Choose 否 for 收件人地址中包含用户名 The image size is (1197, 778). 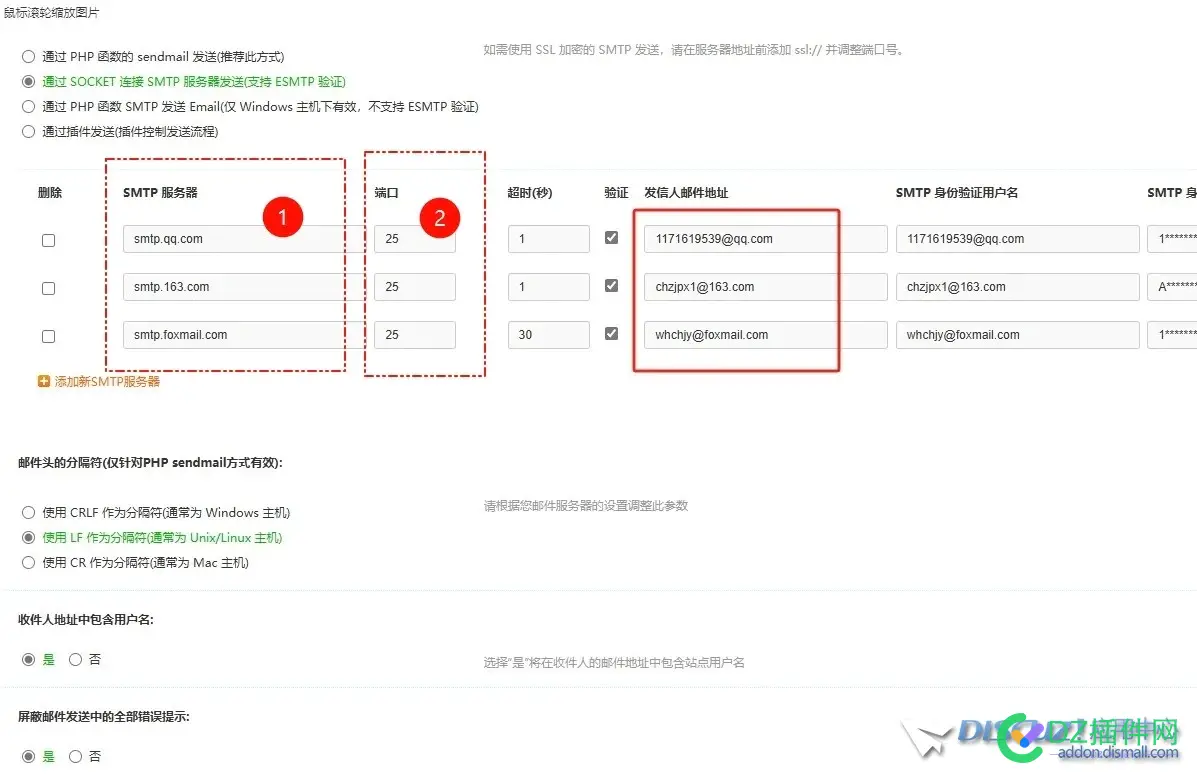(x=75, y=659)
